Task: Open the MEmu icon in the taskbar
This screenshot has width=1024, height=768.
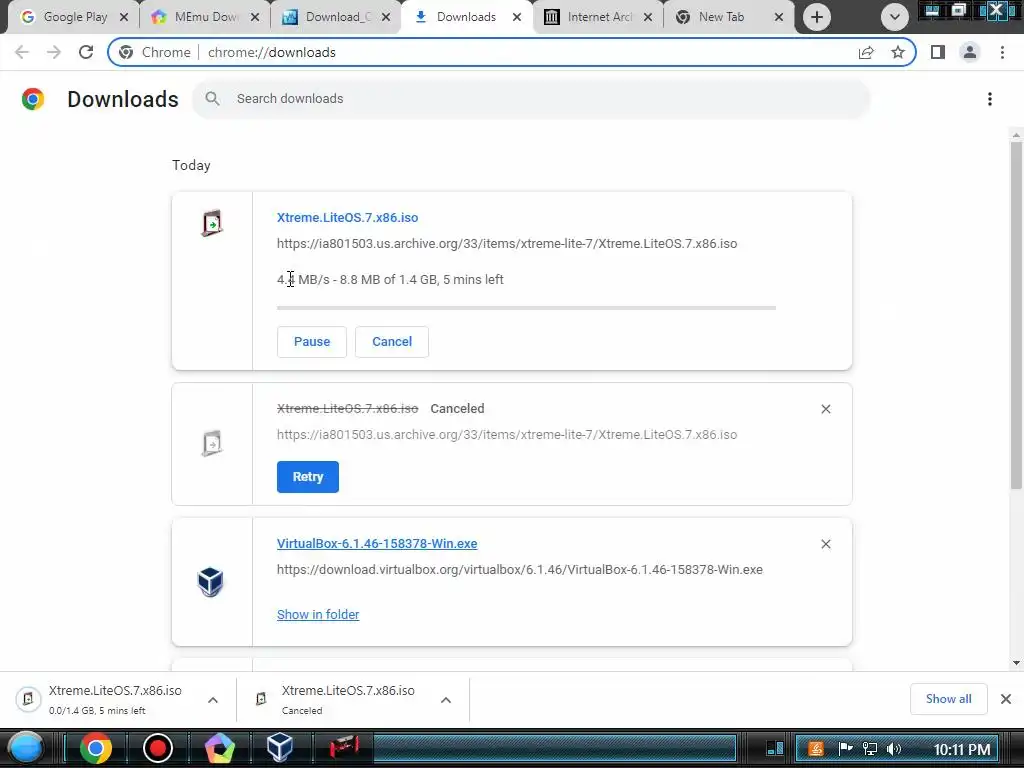Action: pos(219,748)
